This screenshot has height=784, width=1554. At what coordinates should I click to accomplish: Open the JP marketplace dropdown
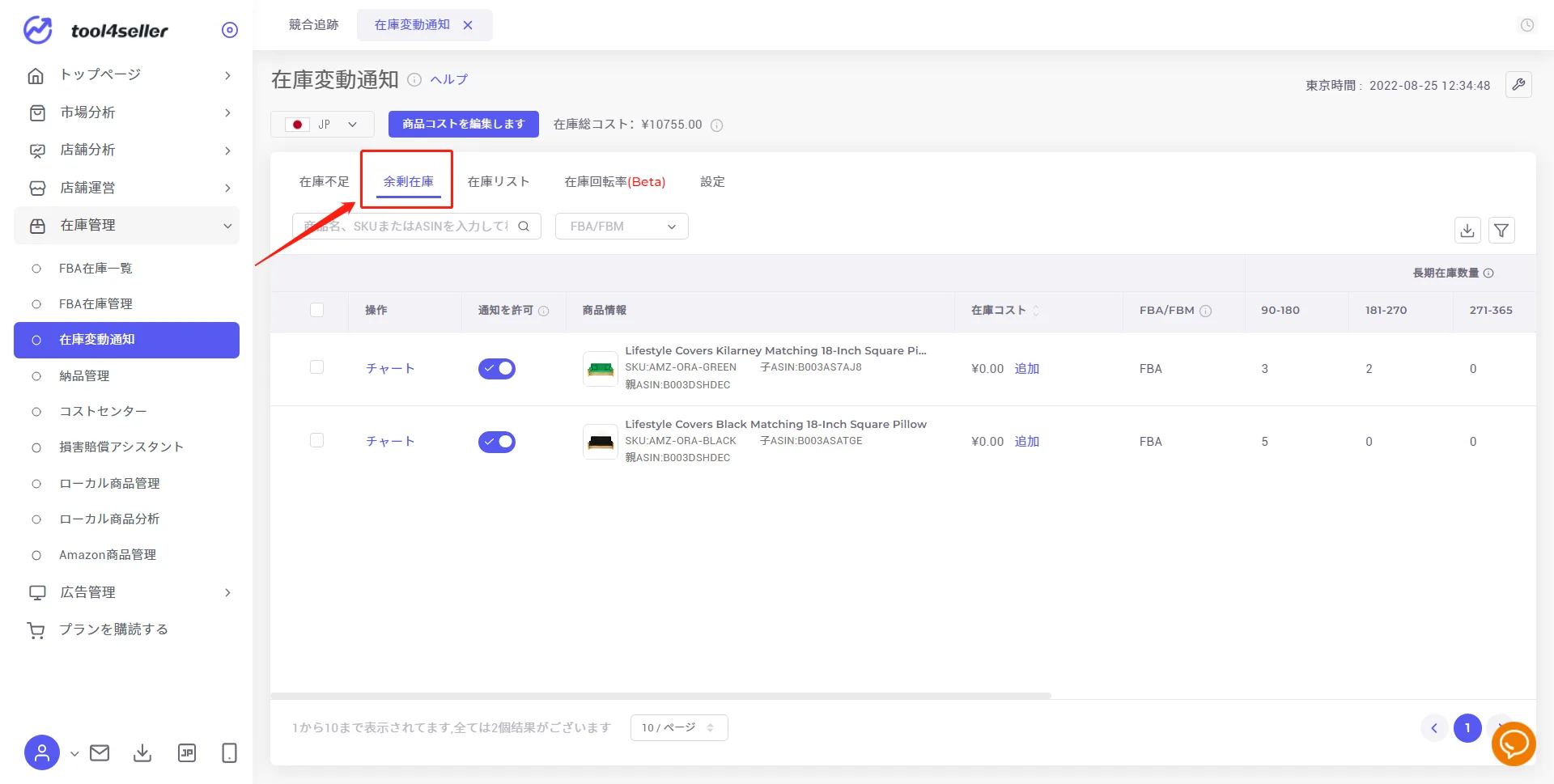click(322, 125)
